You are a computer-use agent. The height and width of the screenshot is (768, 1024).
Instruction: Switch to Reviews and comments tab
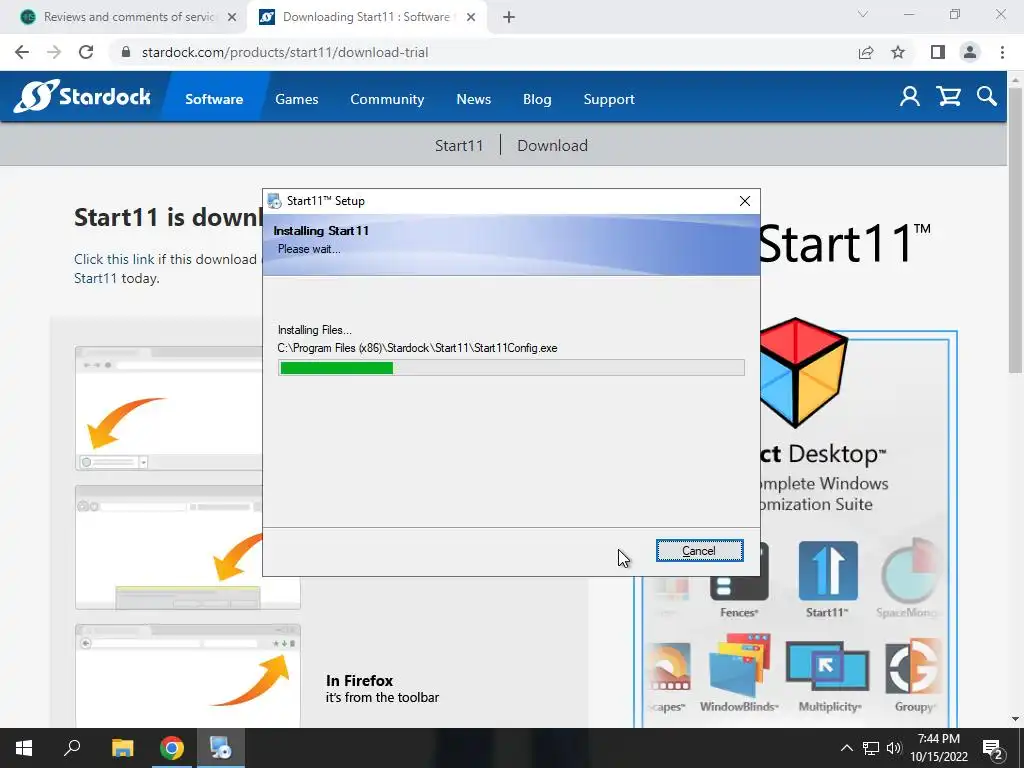tap(129, 17)
